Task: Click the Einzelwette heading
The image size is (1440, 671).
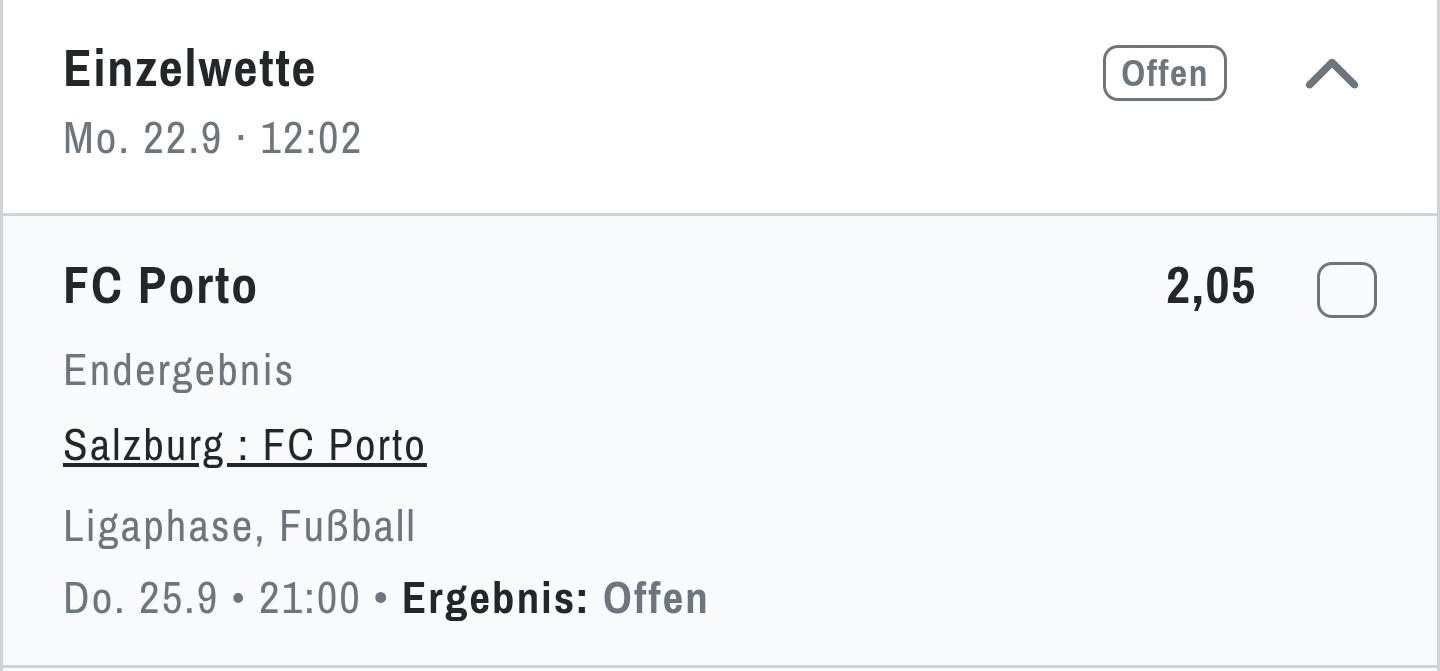Action: (x=189, y=70)
